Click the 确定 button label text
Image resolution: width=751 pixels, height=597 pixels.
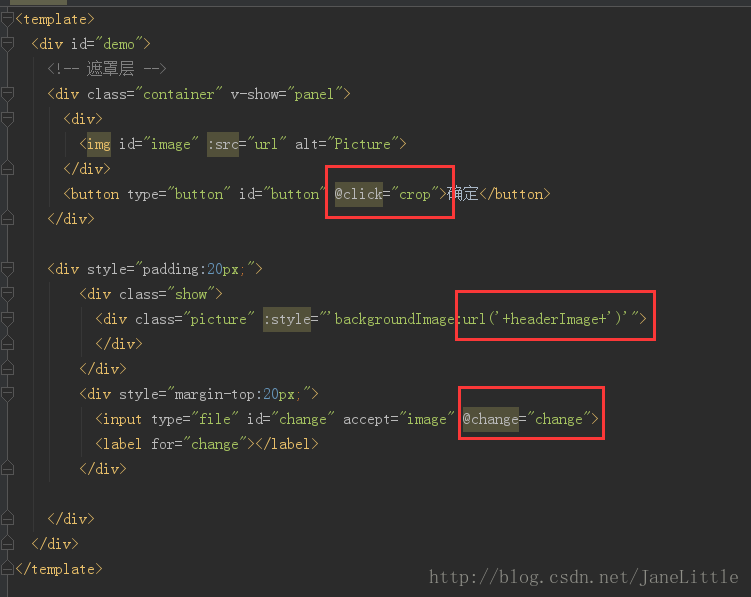pyautogui.click(x=463, y=194)
